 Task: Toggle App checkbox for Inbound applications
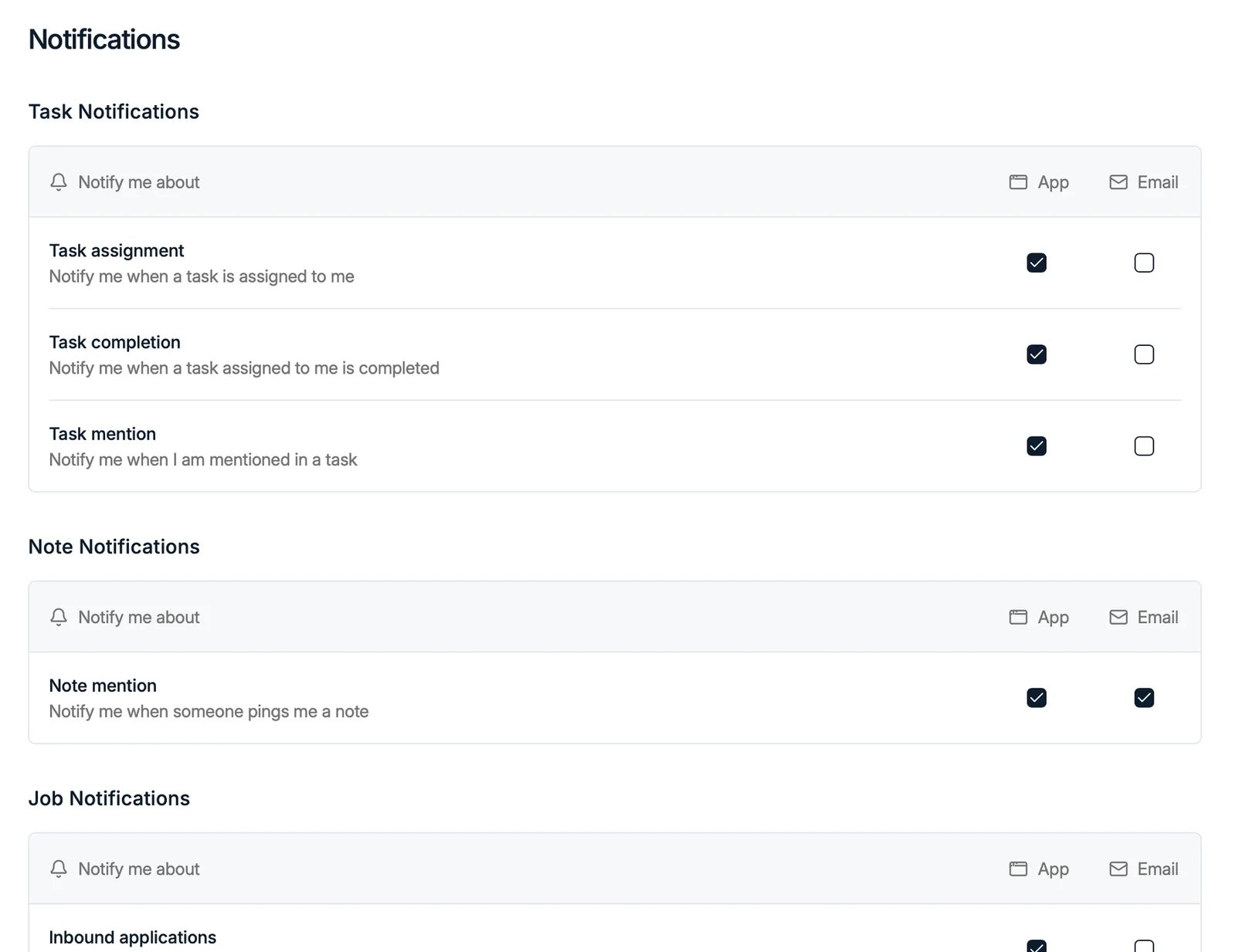[x=1037, y=946]
